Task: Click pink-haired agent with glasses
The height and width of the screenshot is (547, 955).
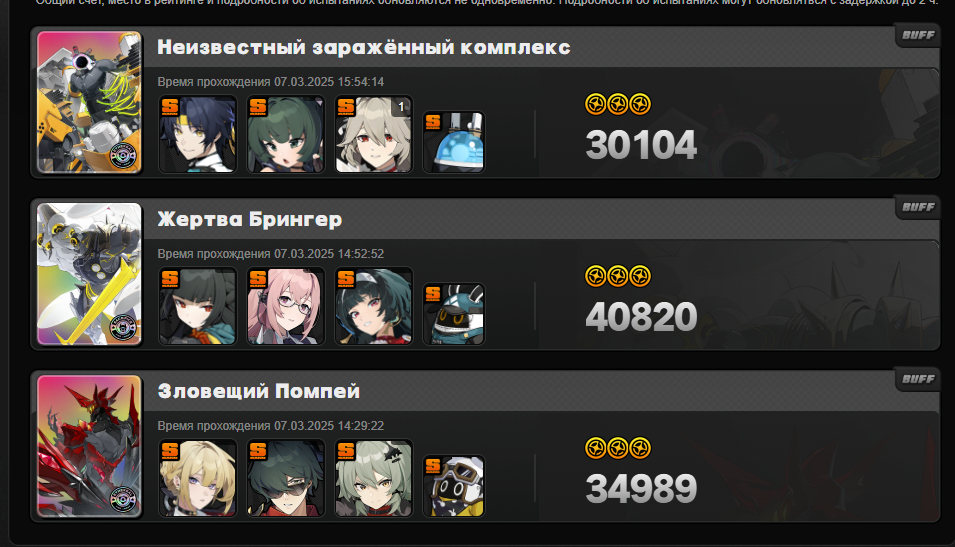Action: point(286,306)
